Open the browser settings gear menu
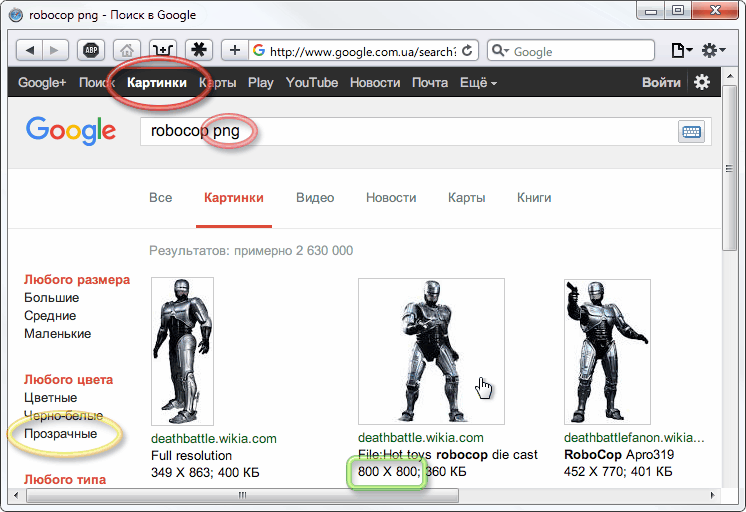Screen dimensions: 746x512 [x=713, y=50]
